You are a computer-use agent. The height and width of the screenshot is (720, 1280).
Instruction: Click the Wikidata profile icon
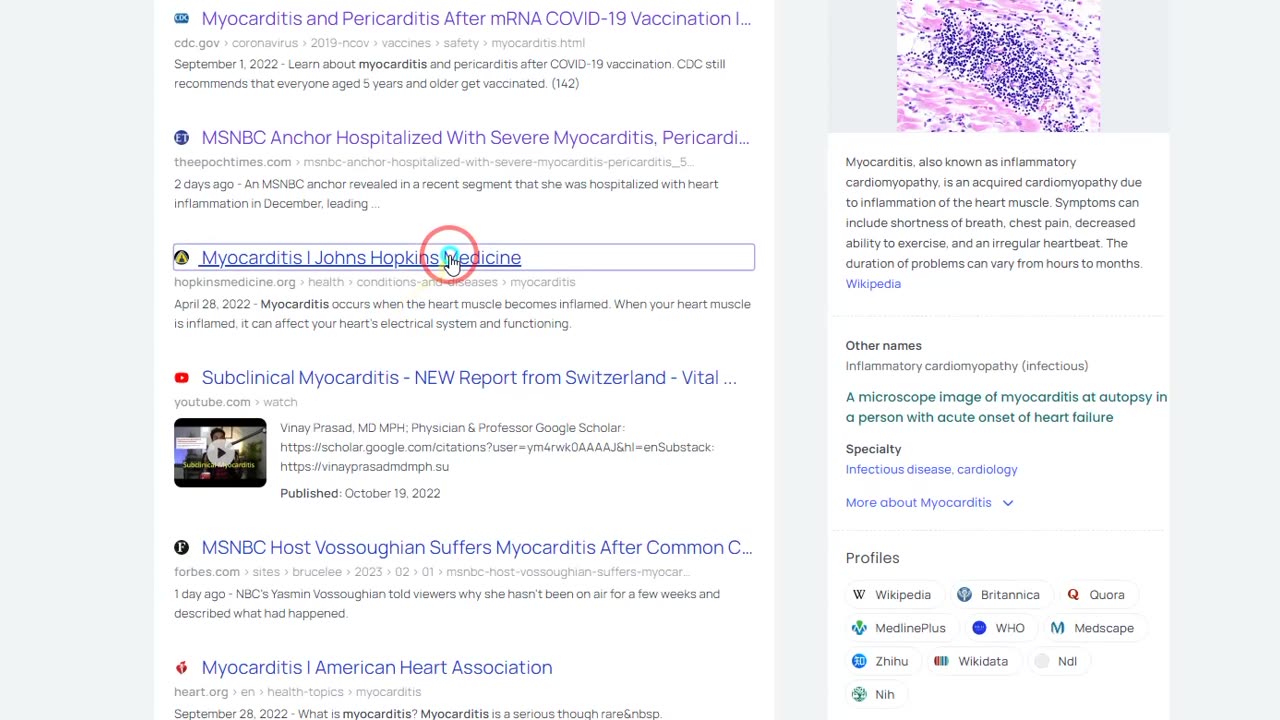(941, 661)
